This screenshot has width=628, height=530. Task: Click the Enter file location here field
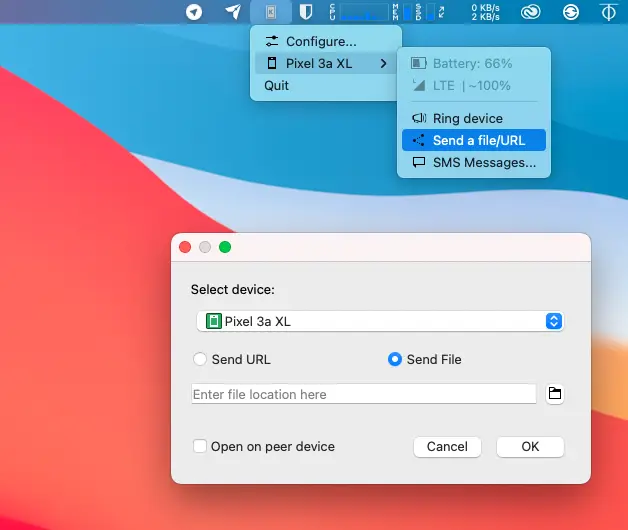364,394
